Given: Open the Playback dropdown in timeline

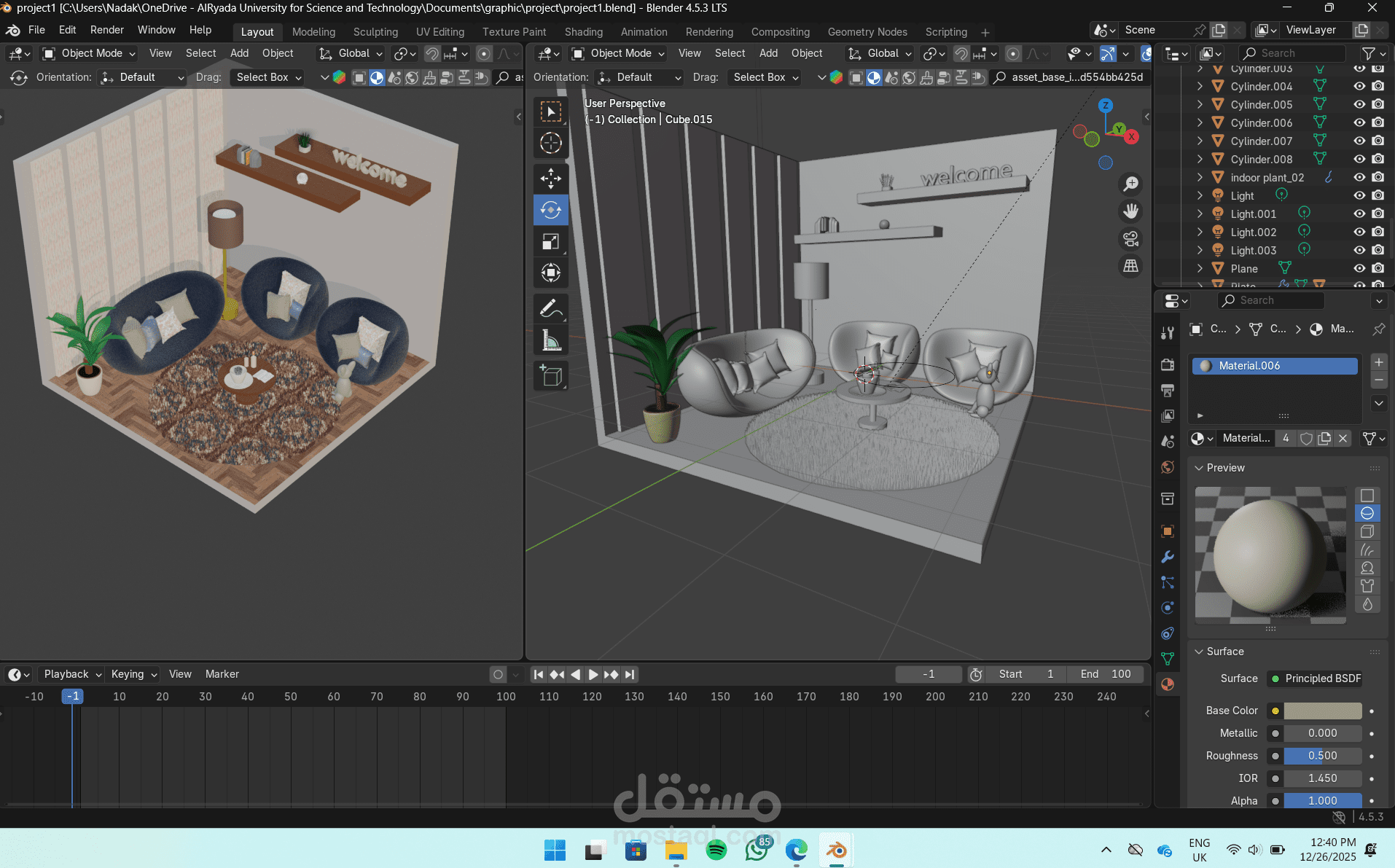Looking at the screenshot, I should click(72, 674).
